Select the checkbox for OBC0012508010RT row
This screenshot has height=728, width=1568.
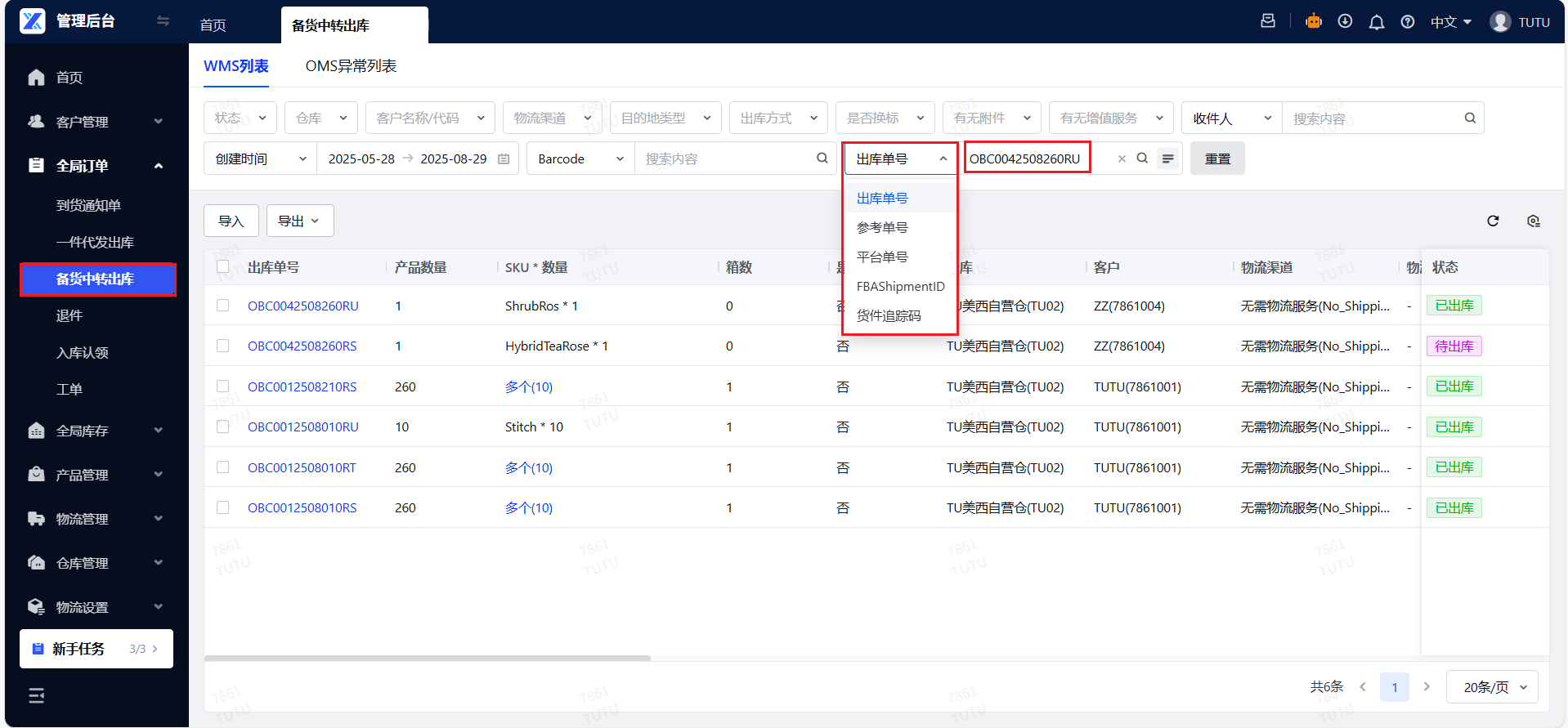coord(222,467)
